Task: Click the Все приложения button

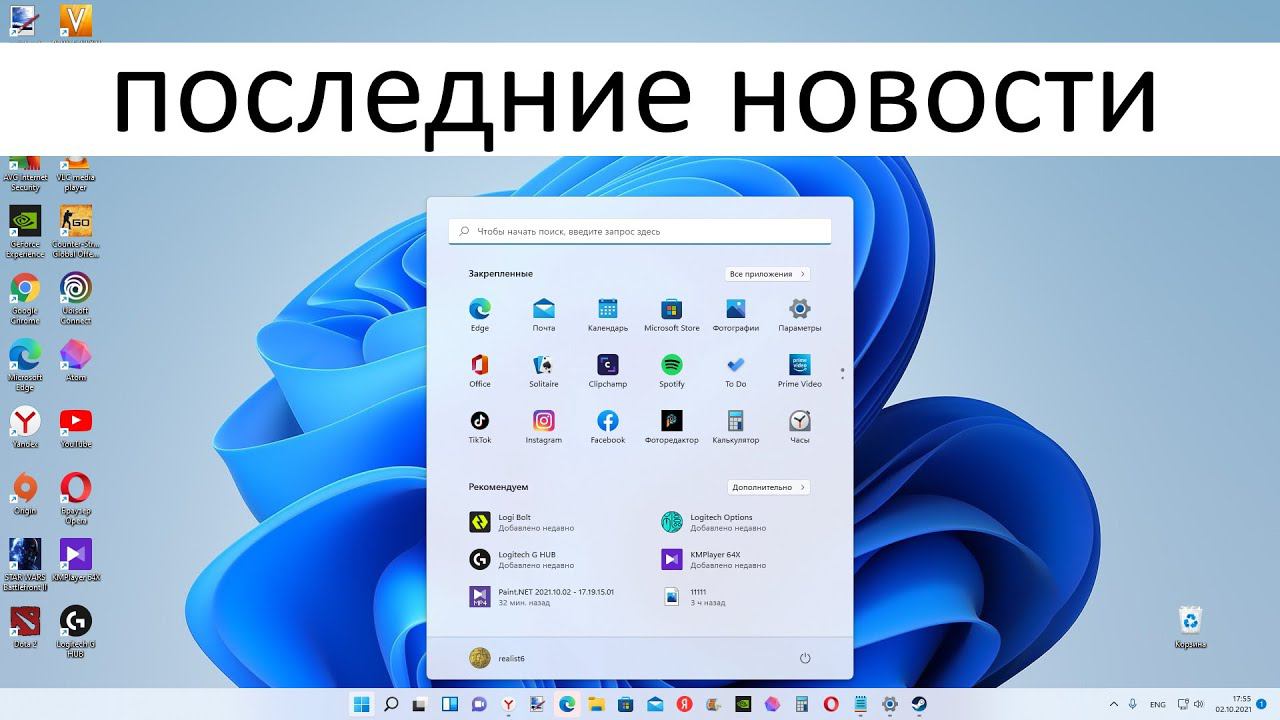Action: (768, 274)
